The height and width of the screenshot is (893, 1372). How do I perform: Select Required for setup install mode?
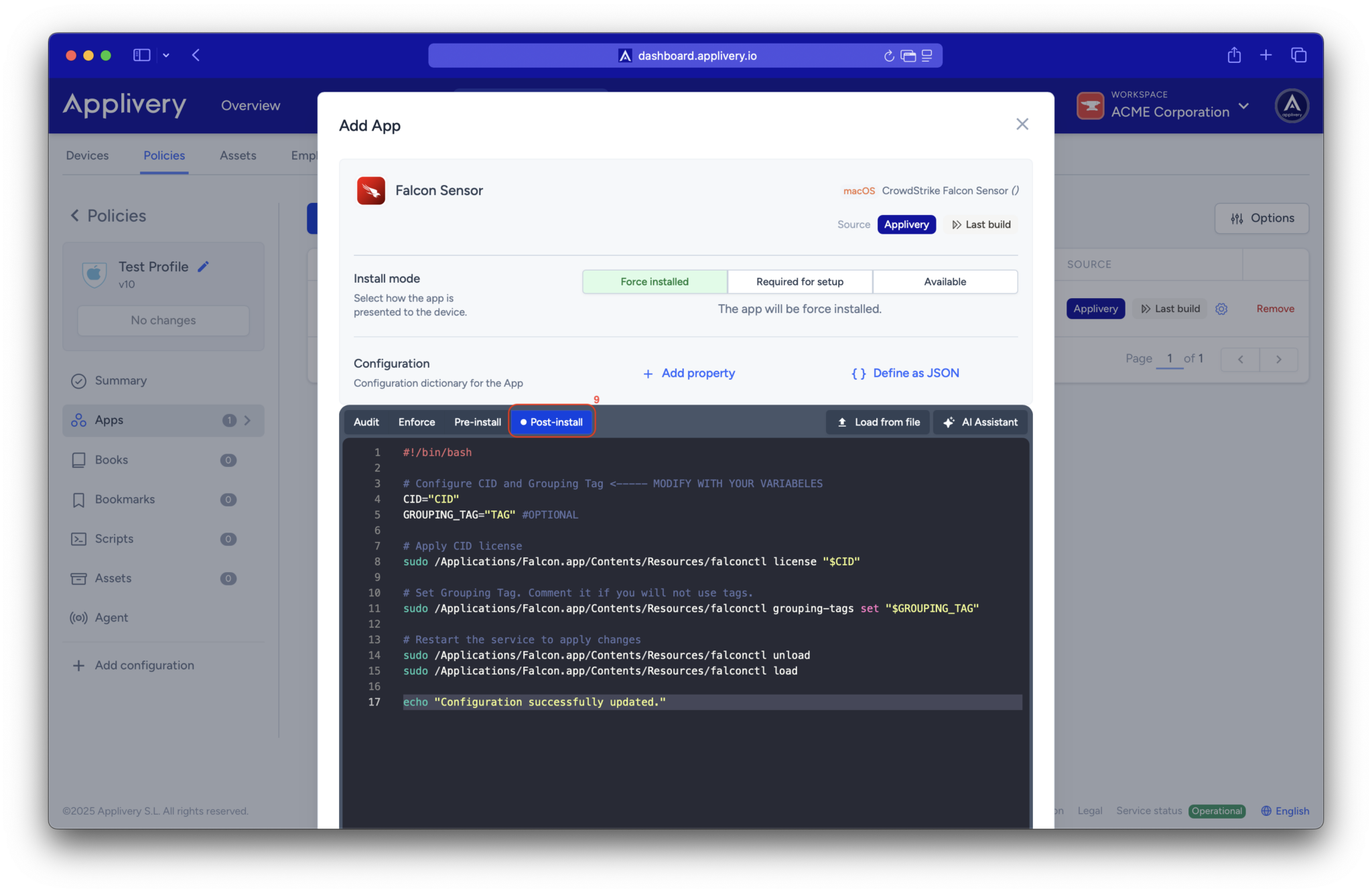click(800, 281)
